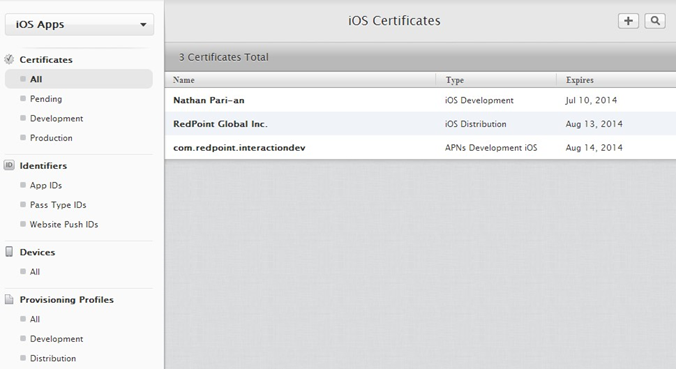Show Development certificates
The height and width of the screenshot is (369, 676).
(56, 119)
